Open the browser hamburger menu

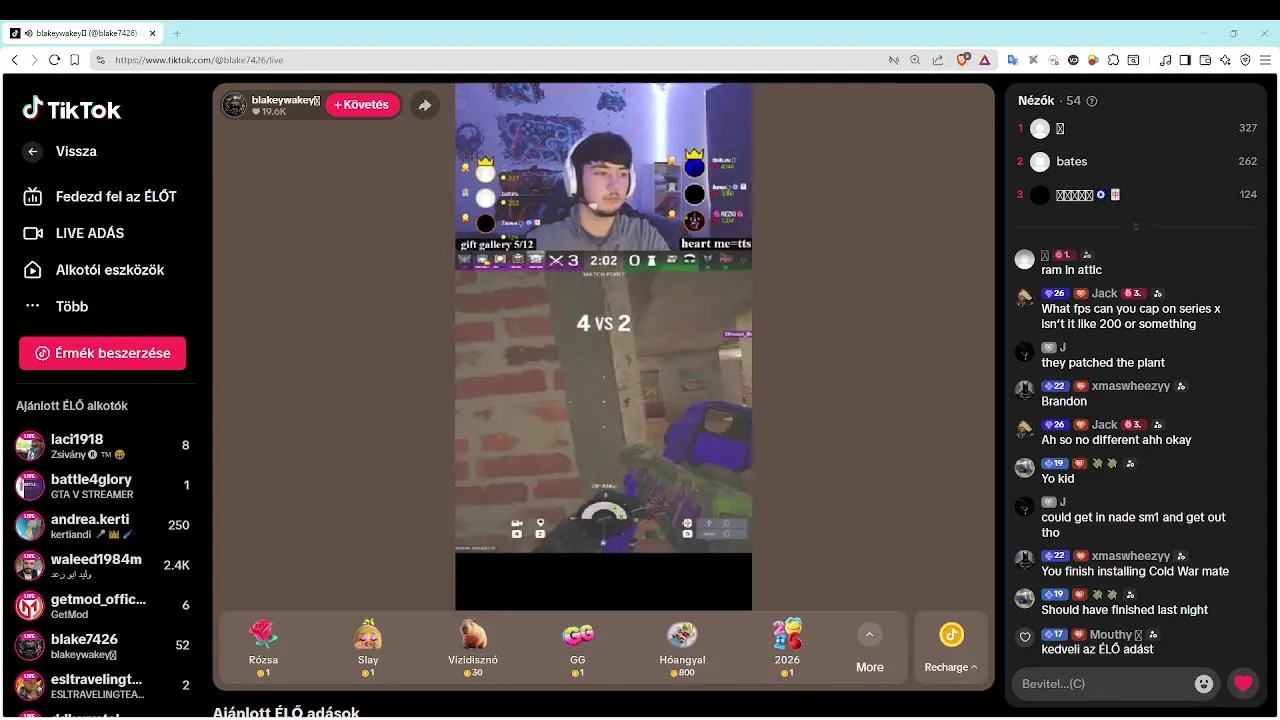[x=1265, y=60]
